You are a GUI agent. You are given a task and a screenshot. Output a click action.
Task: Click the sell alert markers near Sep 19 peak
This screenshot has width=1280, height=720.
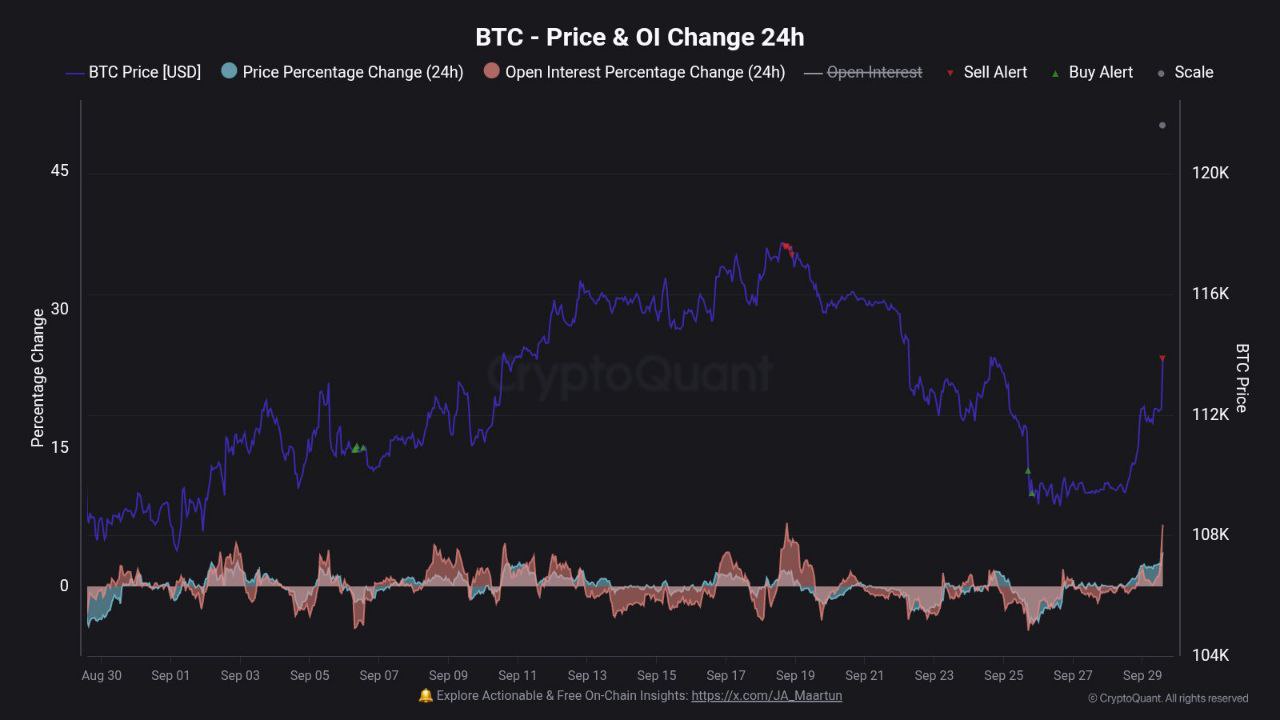788,249
